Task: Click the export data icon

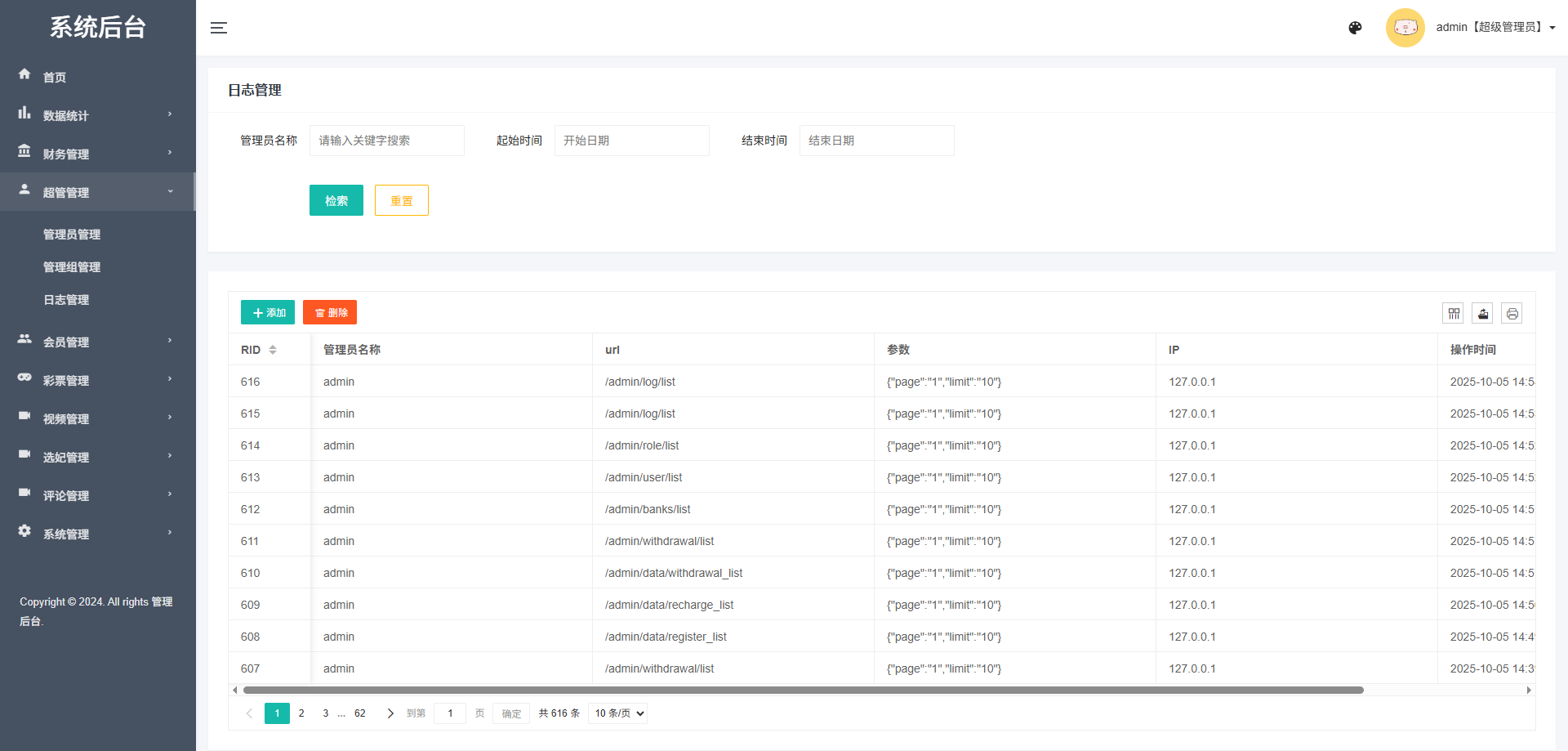Action: tap(1482, 313)
